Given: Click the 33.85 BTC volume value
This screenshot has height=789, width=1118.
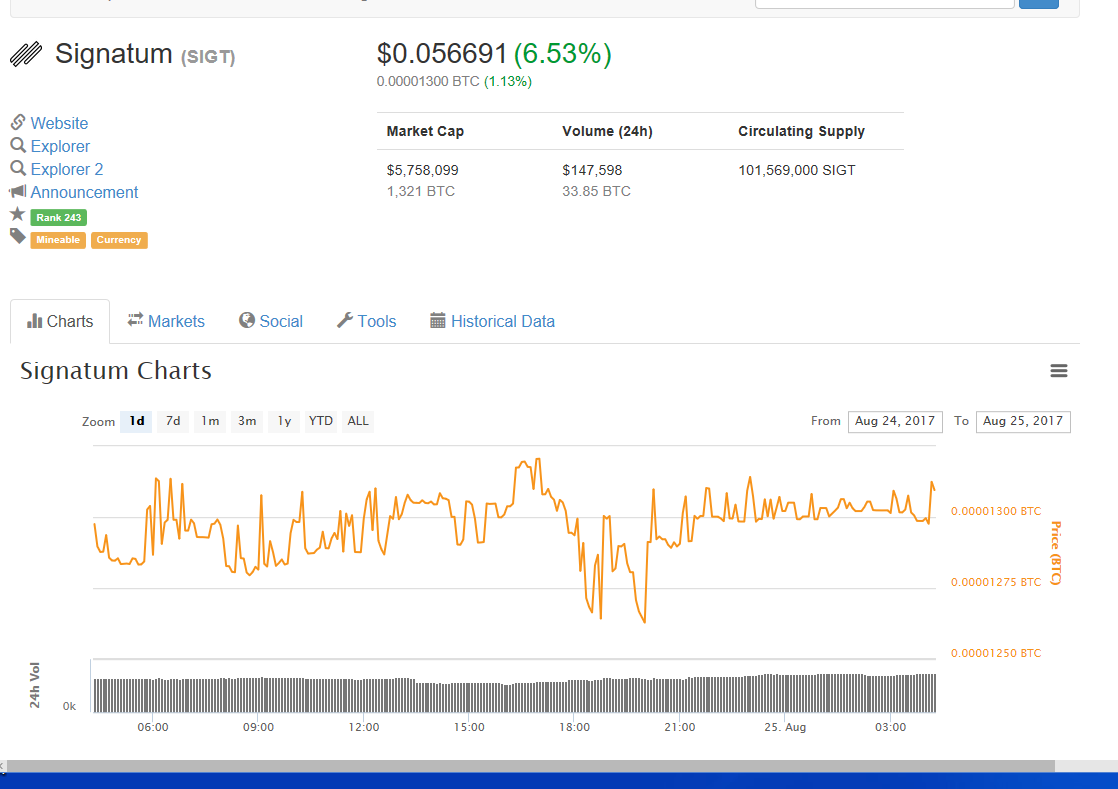Looking at the screenshot, I should 596,191.
